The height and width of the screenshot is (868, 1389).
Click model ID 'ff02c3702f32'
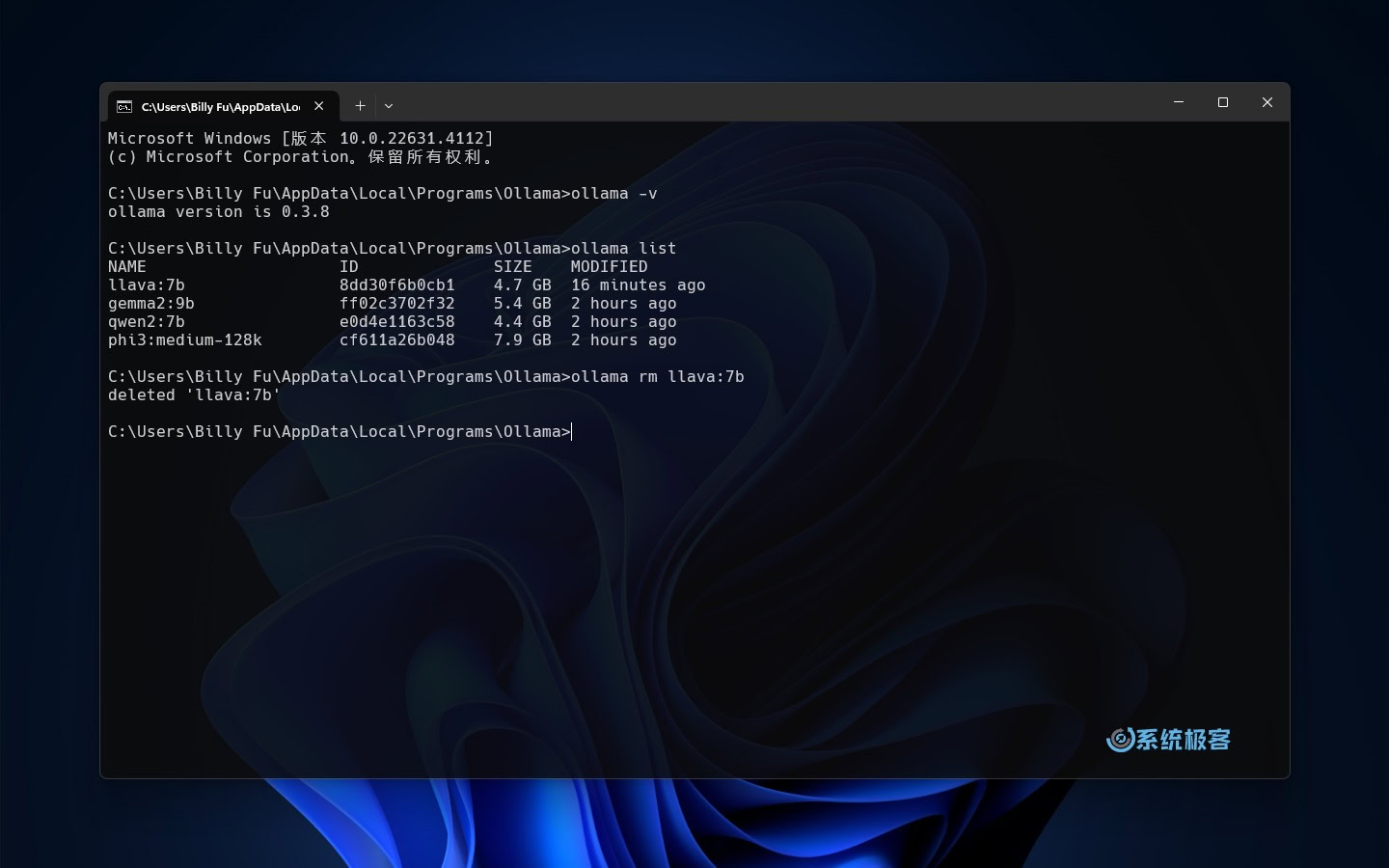397,303
